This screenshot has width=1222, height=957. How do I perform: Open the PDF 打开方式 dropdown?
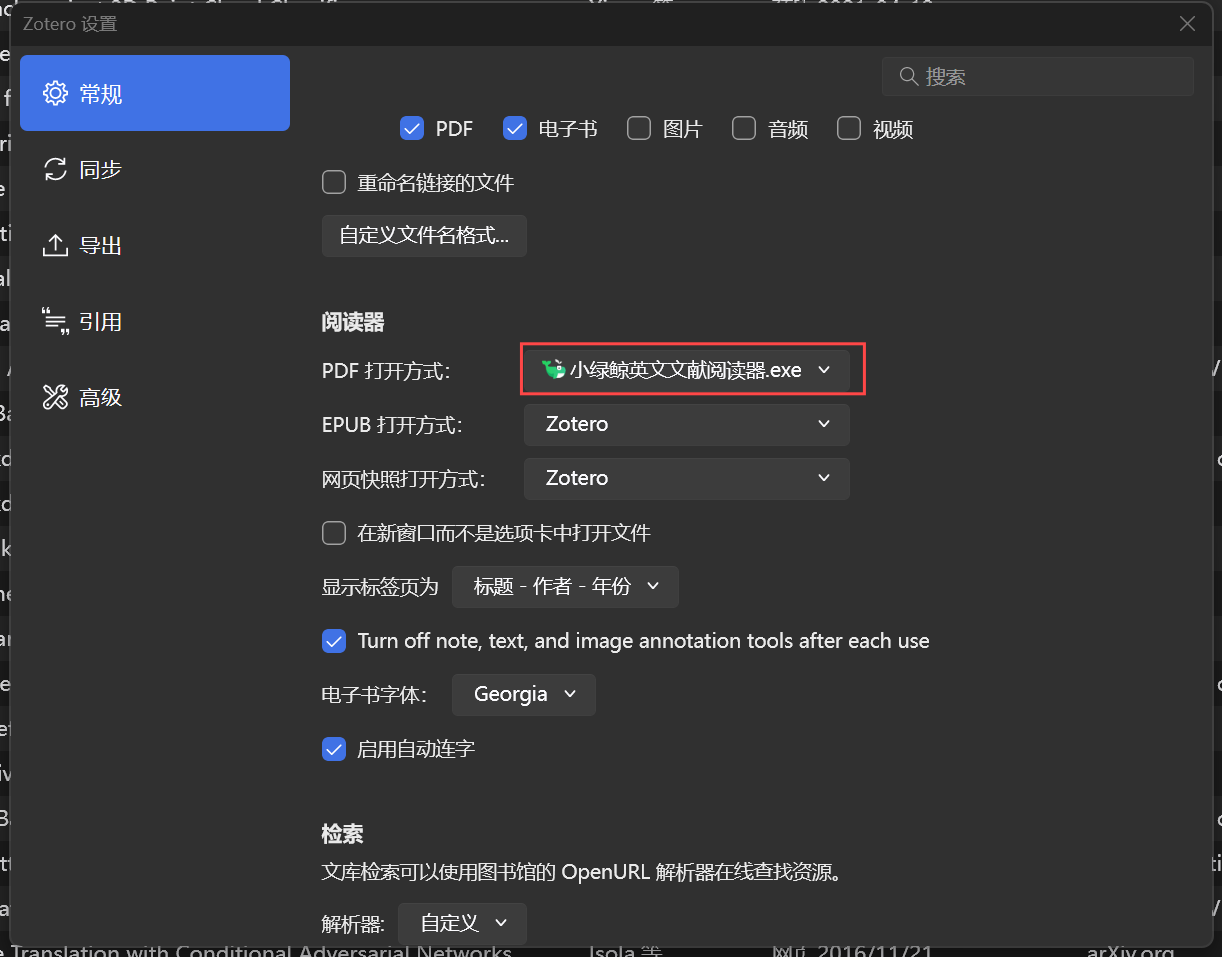click(x=687, y=370)
